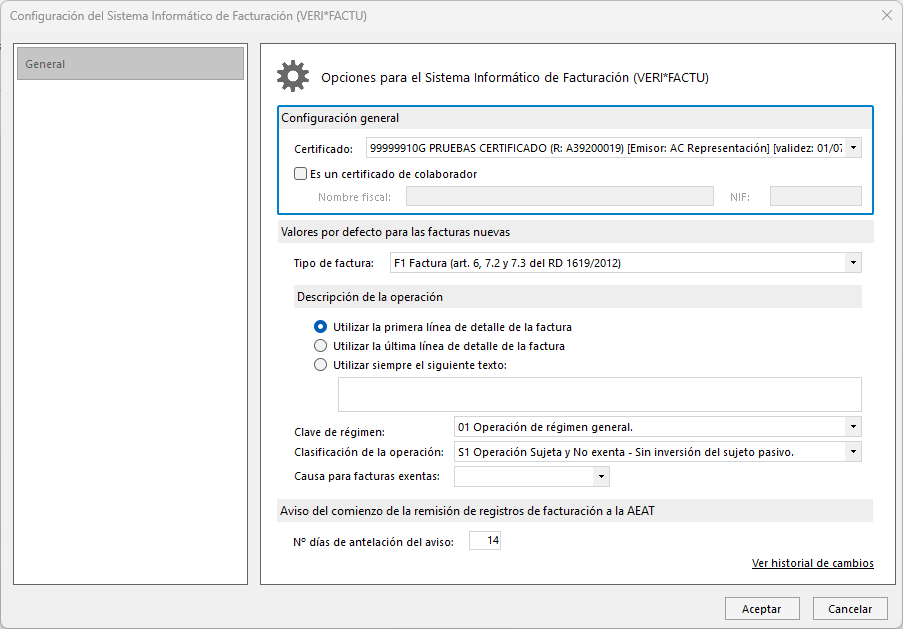The width and height of the screenshot is (903, 629).
Task: Open the Certificado dropdown arrow
Action: 853,148
